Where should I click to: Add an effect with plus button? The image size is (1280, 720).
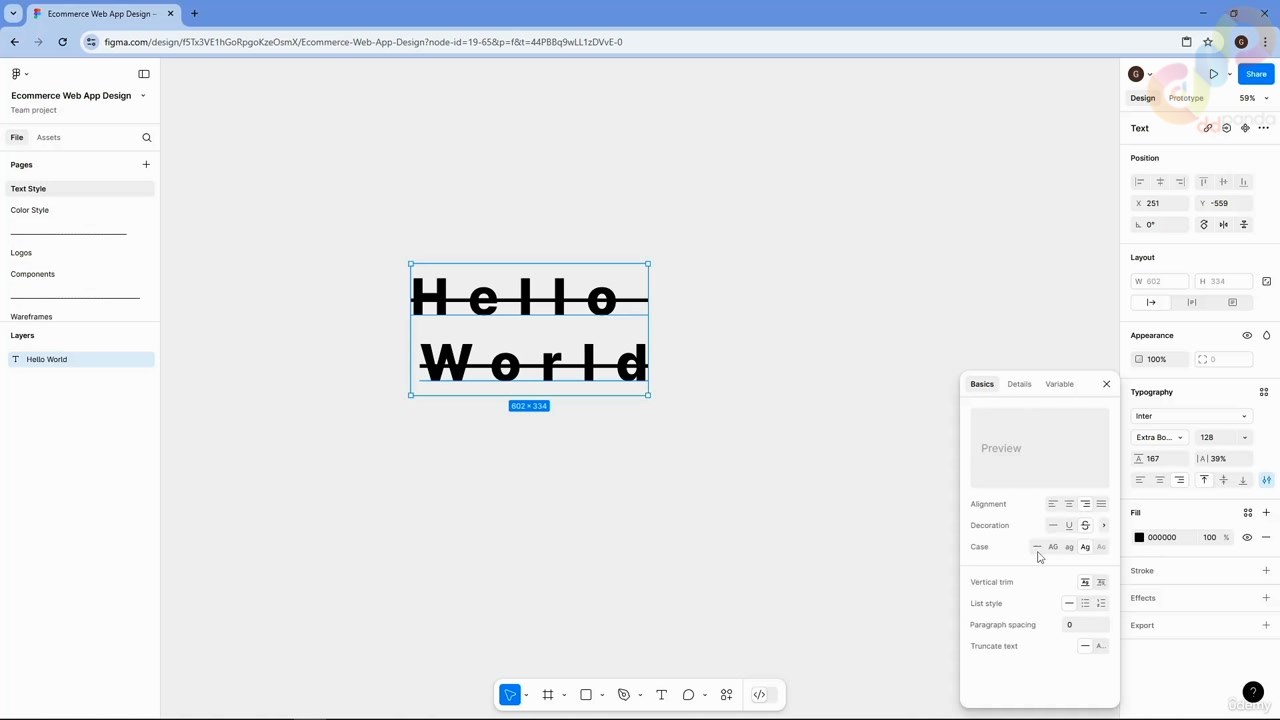tap(1266, 598)
